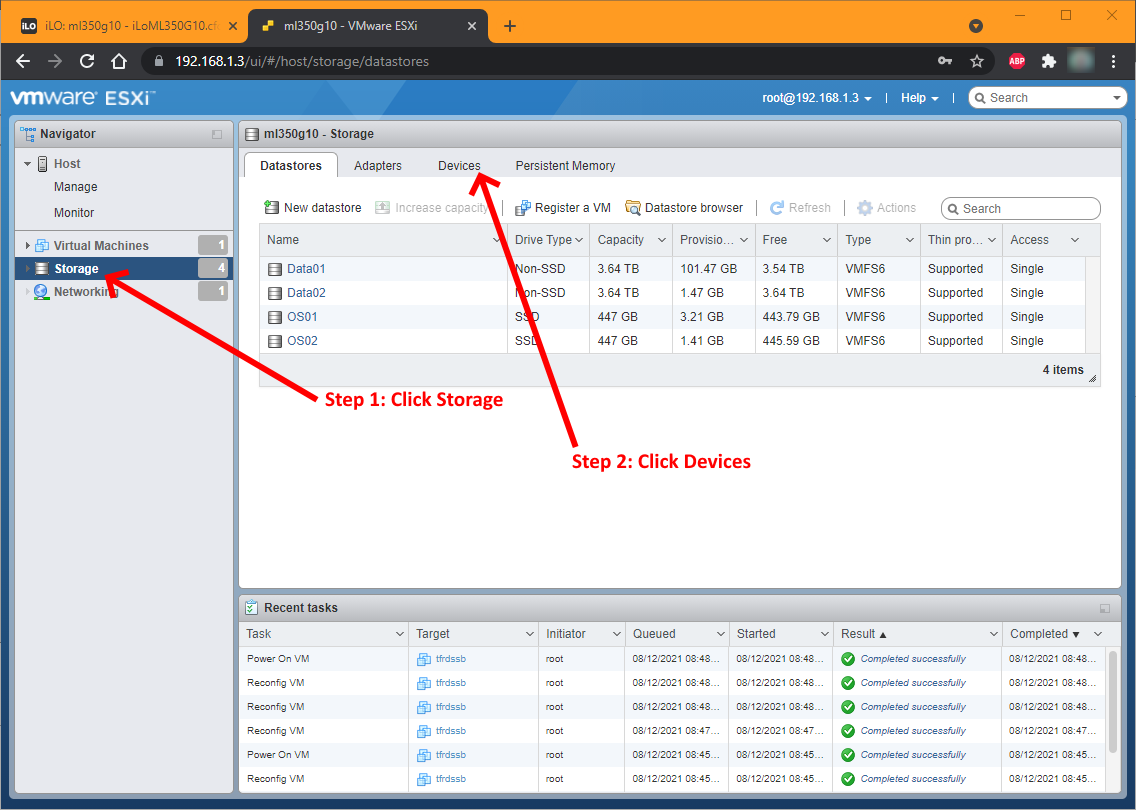Image resolution: width=1136 pixels, height=810 pixels.
Task: Open the Chrome three-dot menu
Action: coord(1114,62)
